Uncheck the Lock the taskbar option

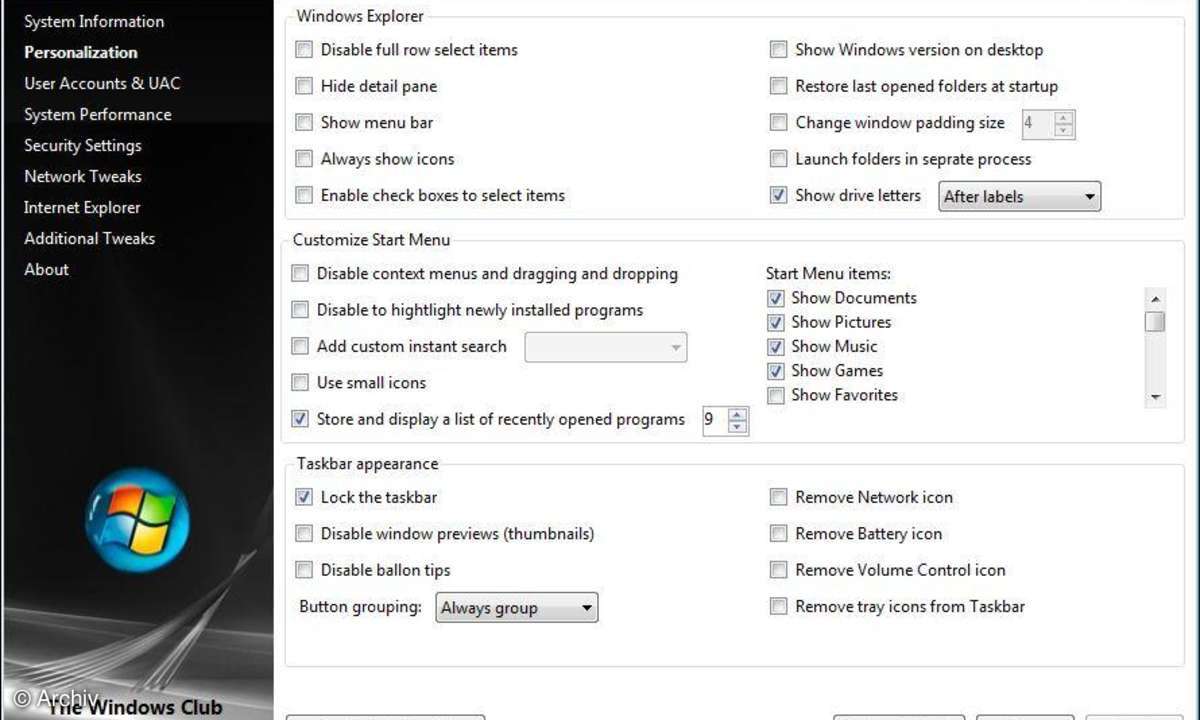[x=304, y=498]
